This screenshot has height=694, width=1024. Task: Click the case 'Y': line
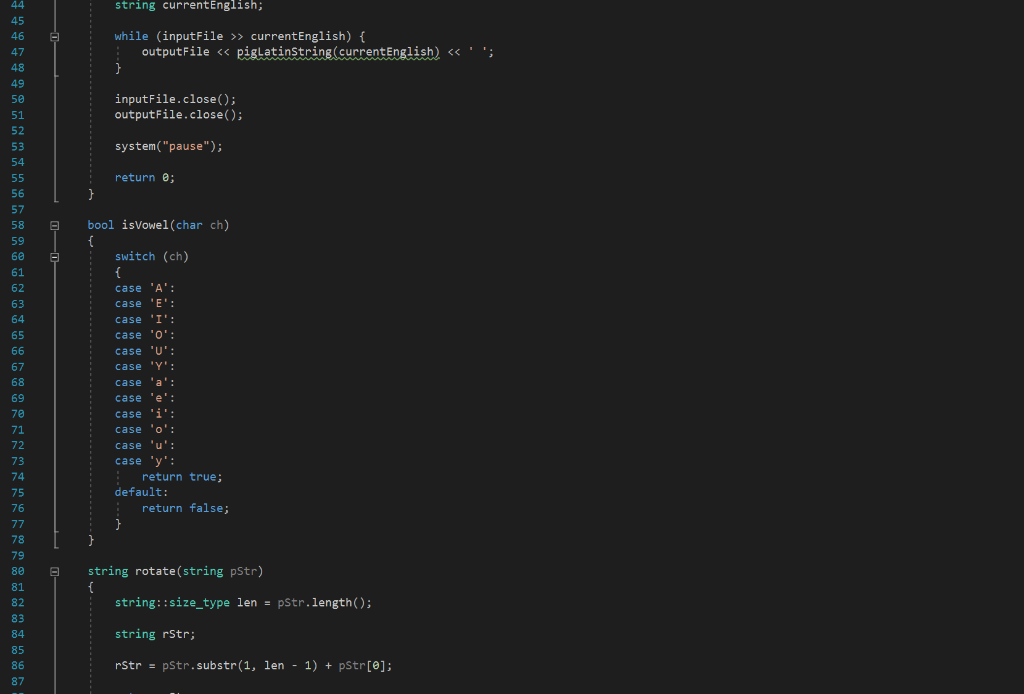(x=144, y=366)
